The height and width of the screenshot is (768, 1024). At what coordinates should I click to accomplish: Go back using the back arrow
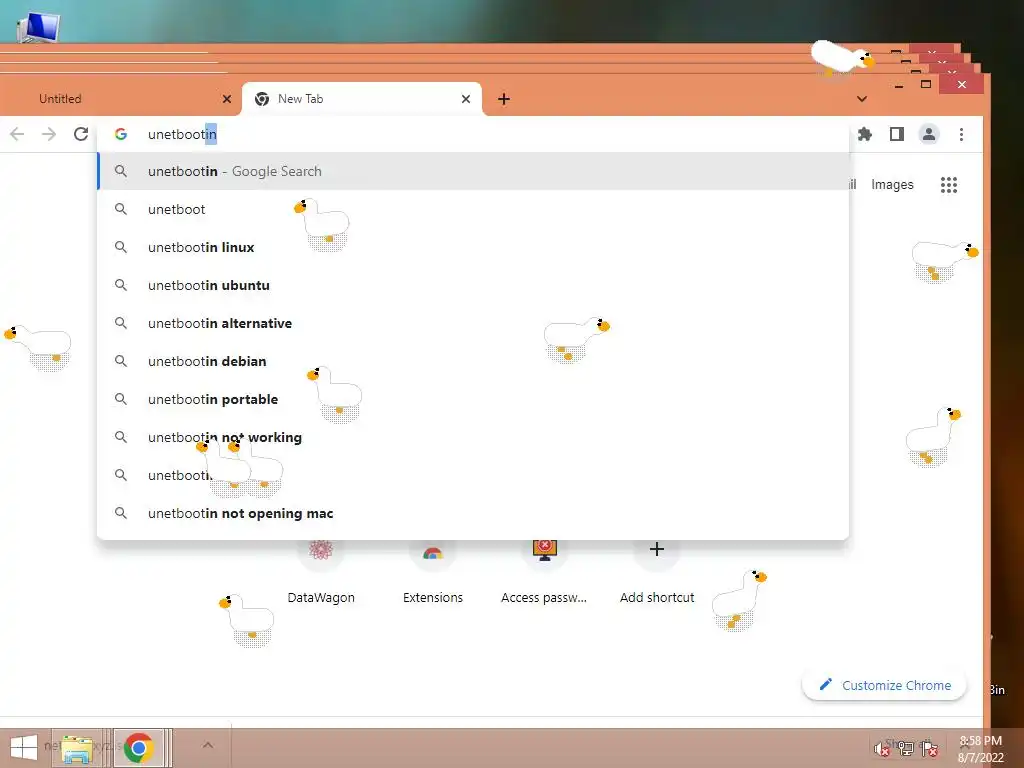pos(17,134)
